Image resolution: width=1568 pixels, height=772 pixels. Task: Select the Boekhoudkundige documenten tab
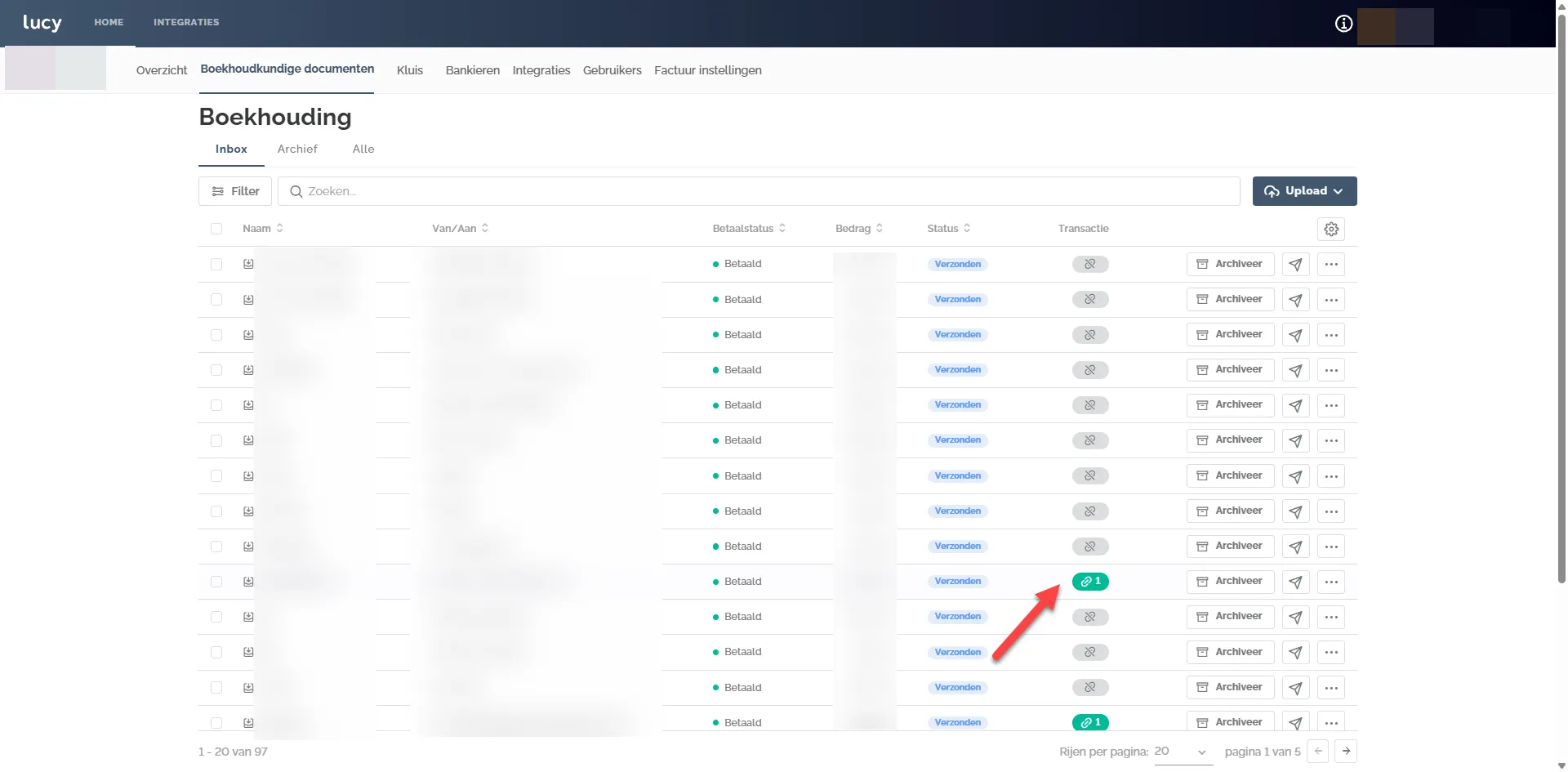287,69
